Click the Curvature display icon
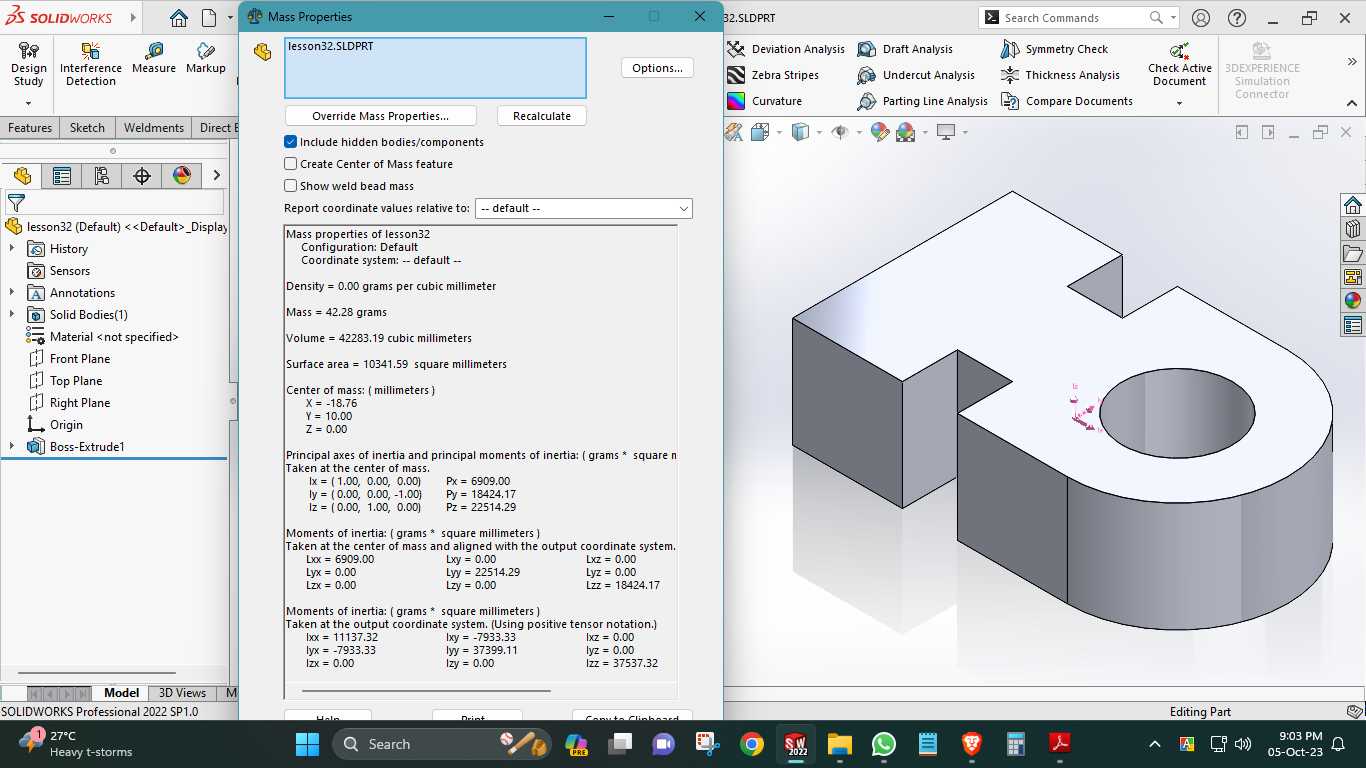 tap(736, 101)
